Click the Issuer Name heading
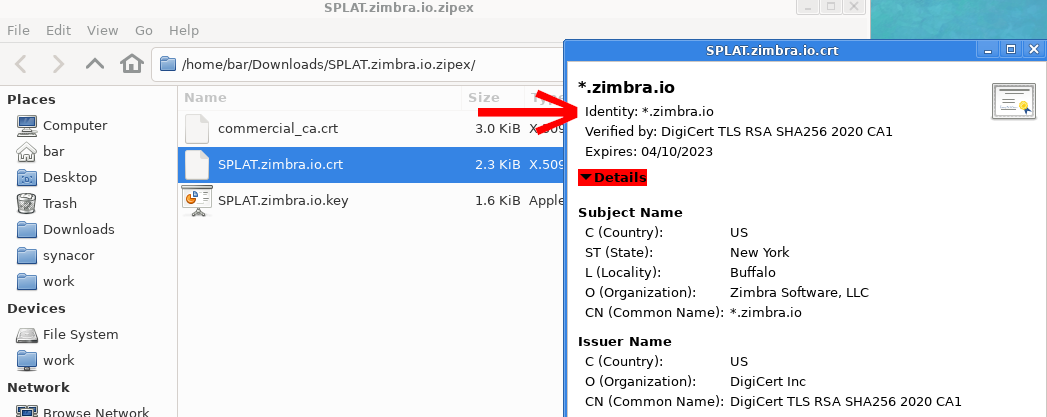The height and width of the screenshot is (417, 1047). tap(625, 342)
